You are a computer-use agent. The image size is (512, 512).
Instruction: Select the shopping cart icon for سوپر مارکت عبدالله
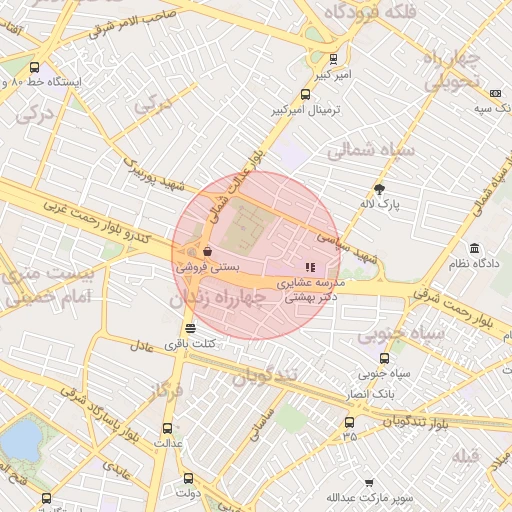tap(369, 483)
